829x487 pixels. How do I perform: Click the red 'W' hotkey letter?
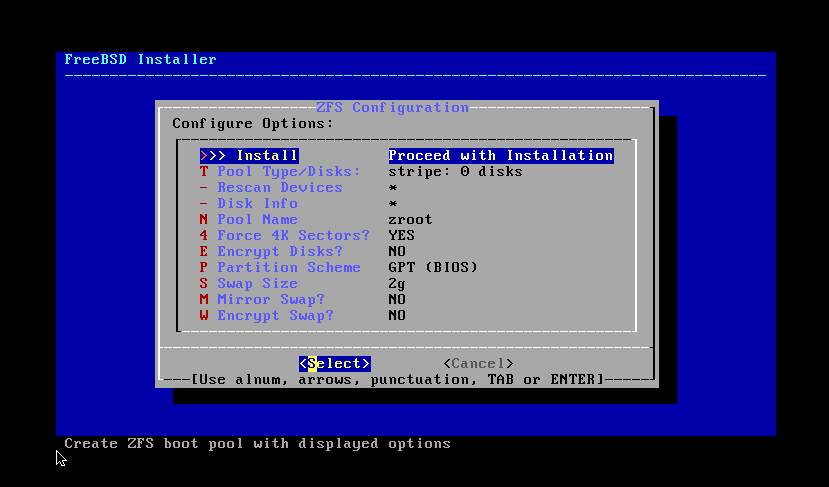pos(204,315)
